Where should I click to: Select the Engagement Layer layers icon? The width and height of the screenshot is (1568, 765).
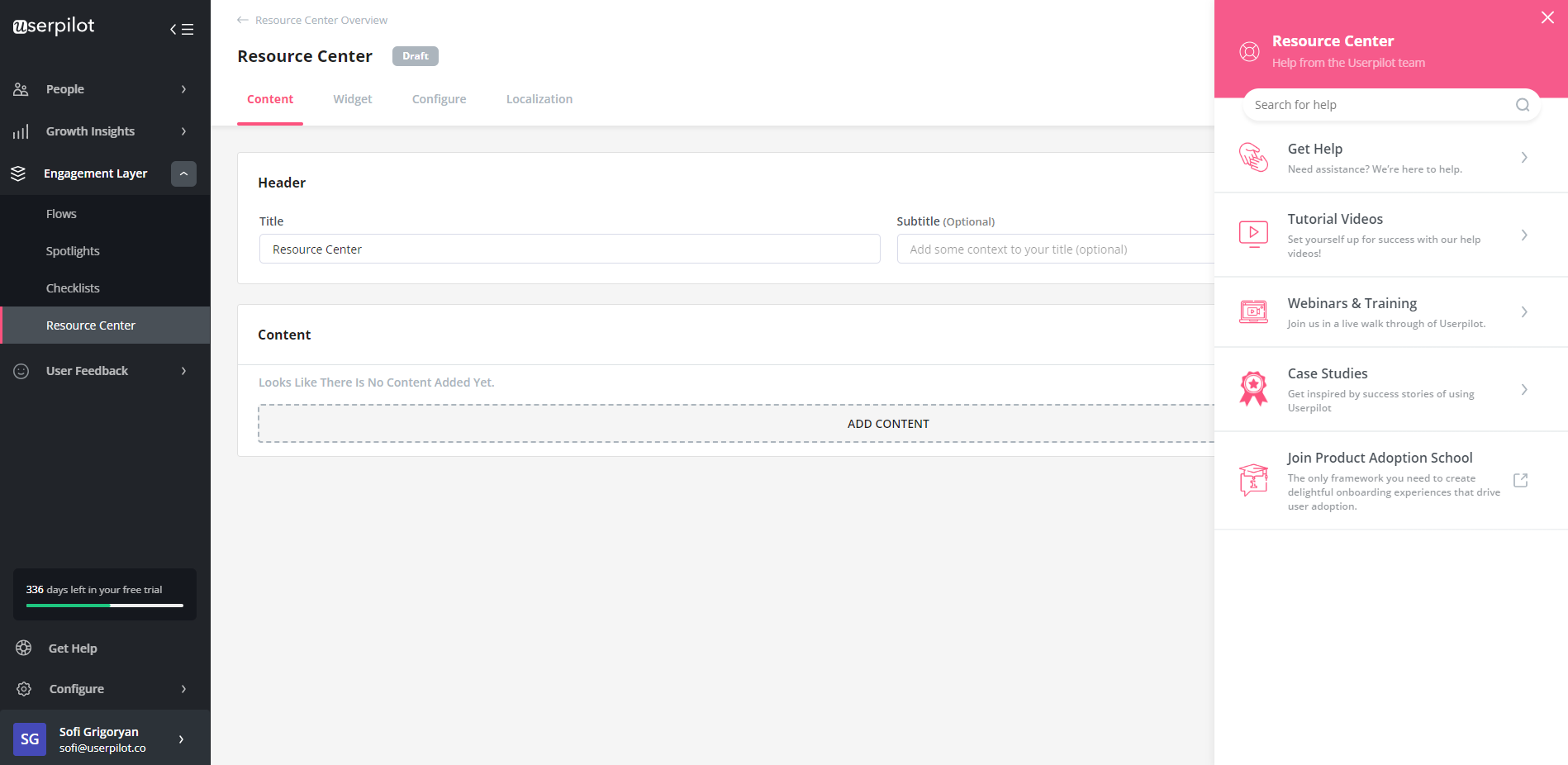click(x=20, y=173)
